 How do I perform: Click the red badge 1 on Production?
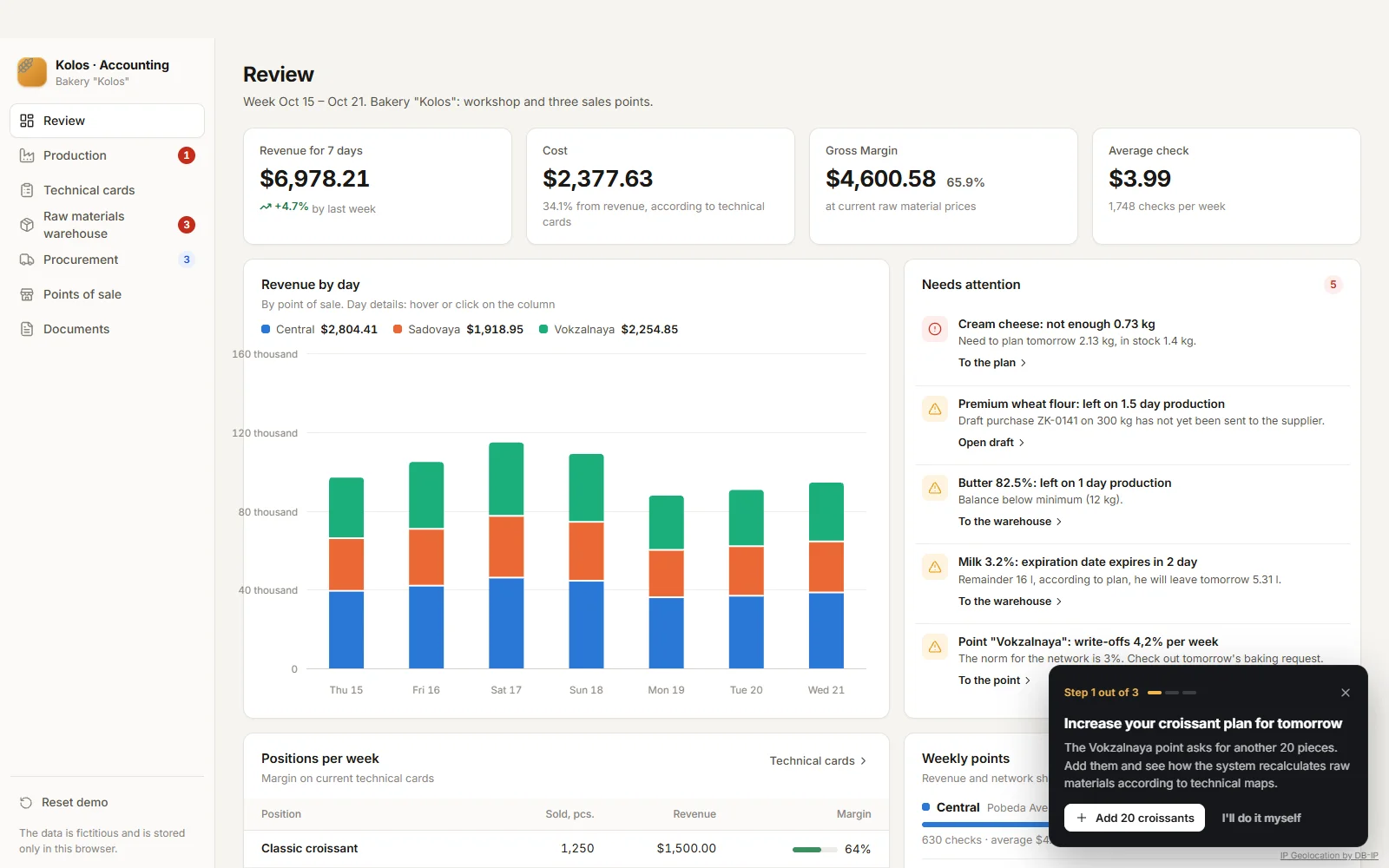click(187, 155)
